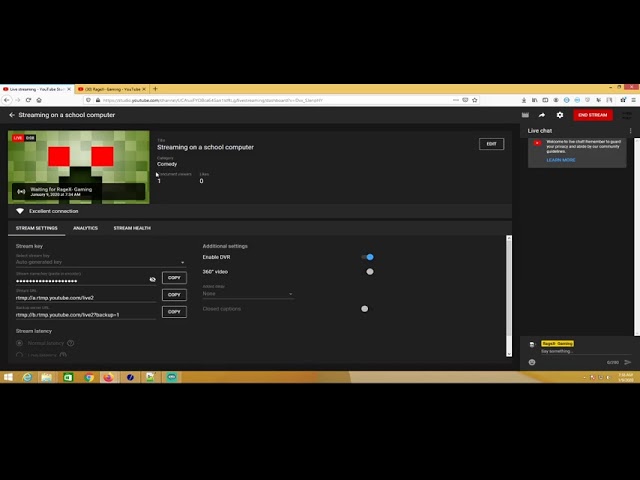The width and height of the screenshot is (640, 480).
Task: Open Google Chrome from taskbar
Action: [x=89, y=377]
